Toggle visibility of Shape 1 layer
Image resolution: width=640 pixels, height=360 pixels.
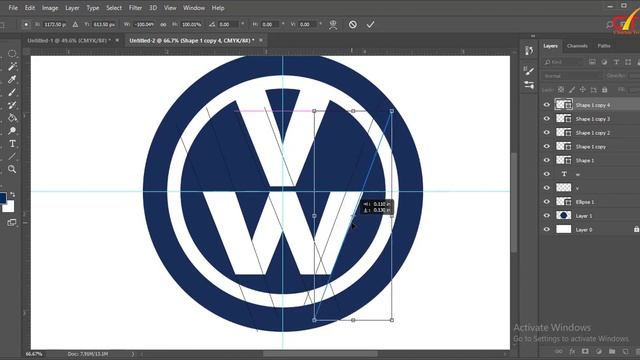tap(547, 160)
